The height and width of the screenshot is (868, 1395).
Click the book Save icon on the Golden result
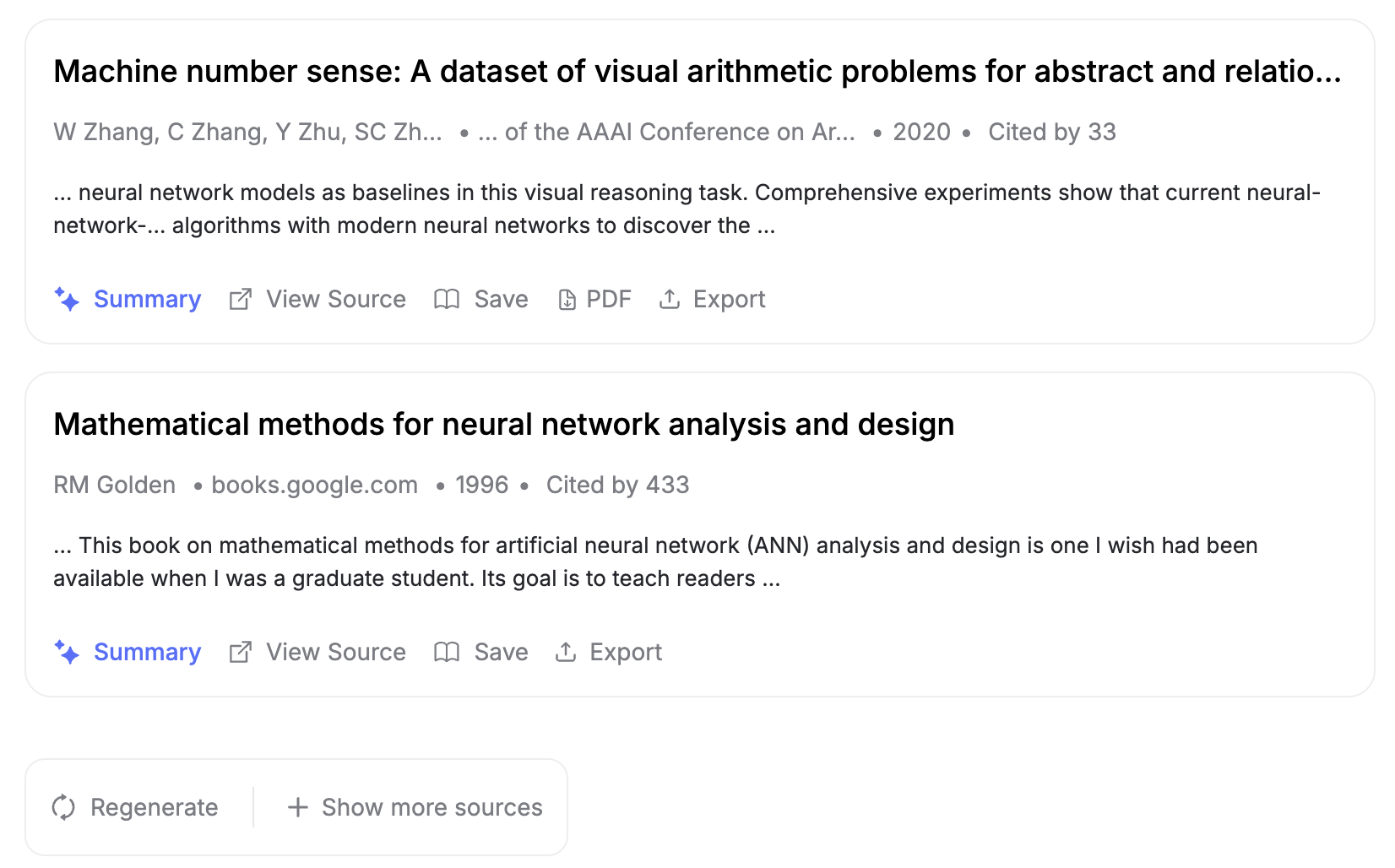click(x=447, y=652)
